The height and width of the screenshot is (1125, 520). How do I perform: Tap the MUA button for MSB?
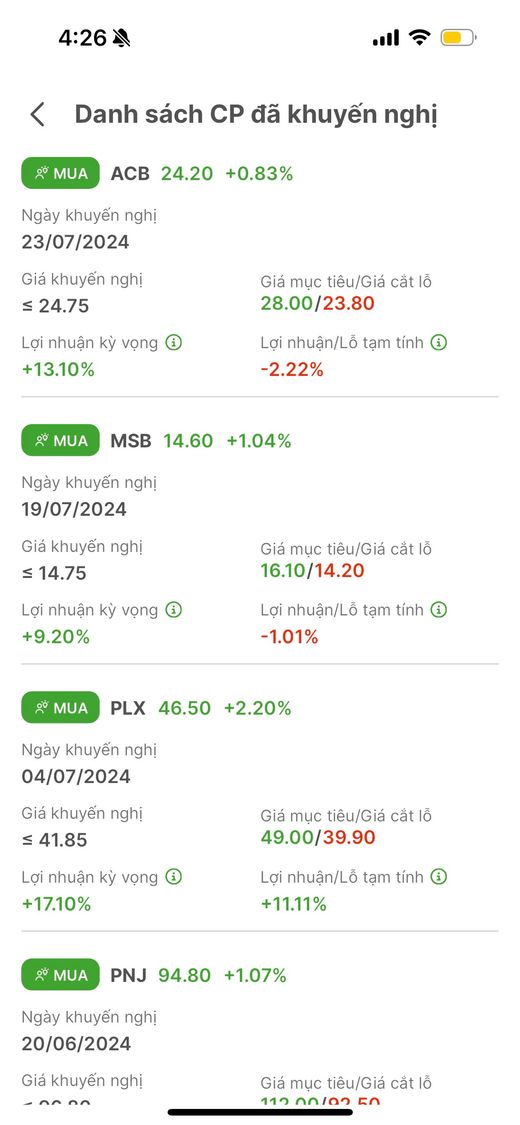pos(60,441)
